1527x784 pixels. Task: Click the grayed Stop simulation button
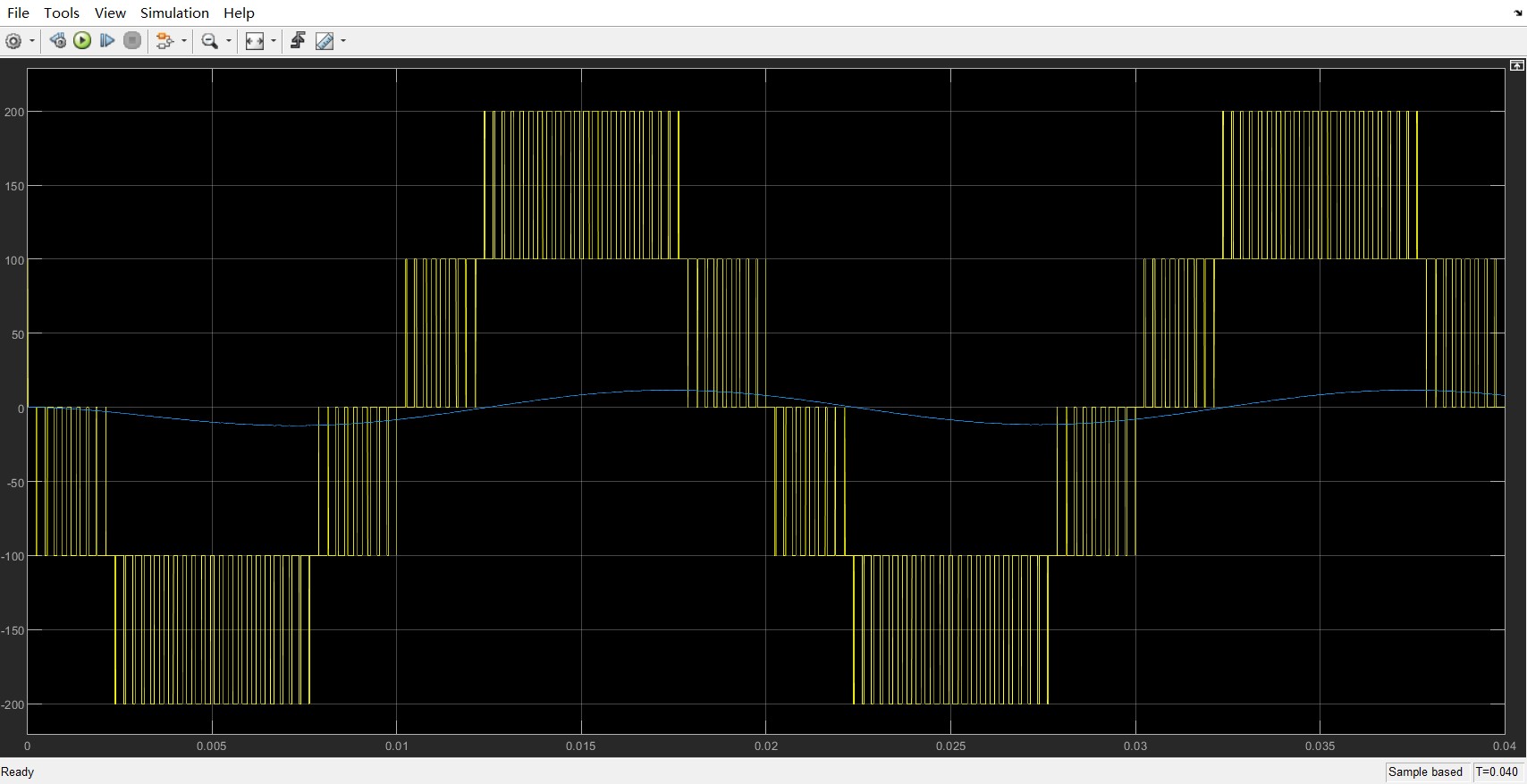pyautogui.click(x=132, y=40)
